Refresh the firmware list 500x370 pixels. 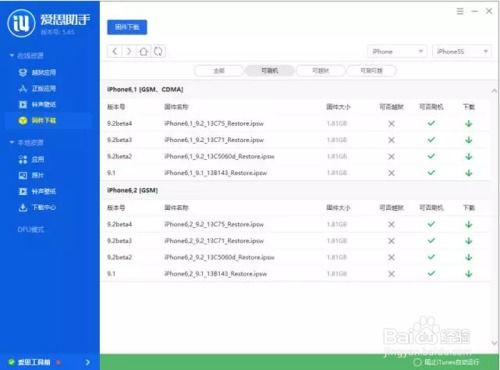[x=158, y=51]
